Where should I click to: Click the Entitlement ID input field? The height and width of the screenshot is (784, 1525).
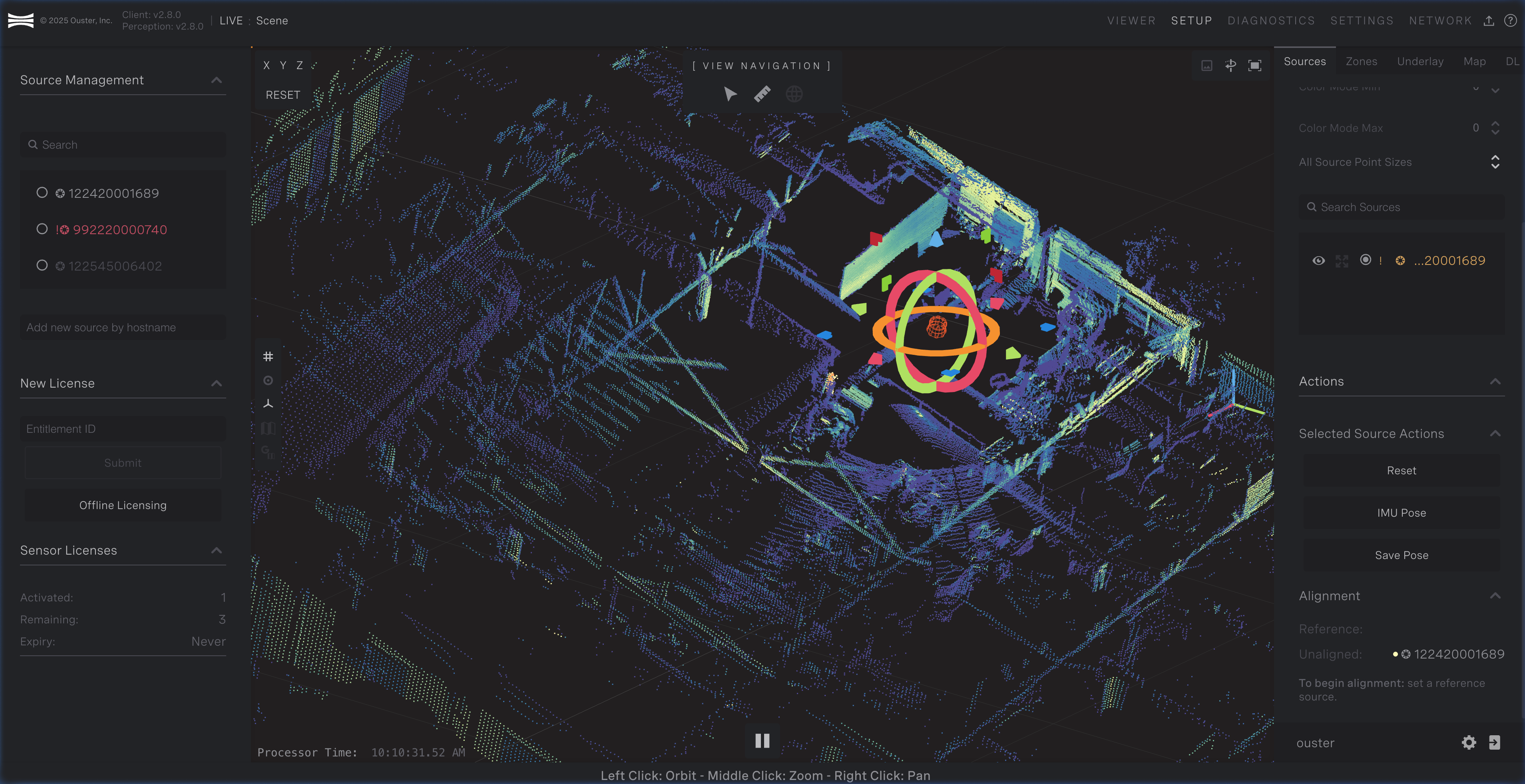click(123, 429)
